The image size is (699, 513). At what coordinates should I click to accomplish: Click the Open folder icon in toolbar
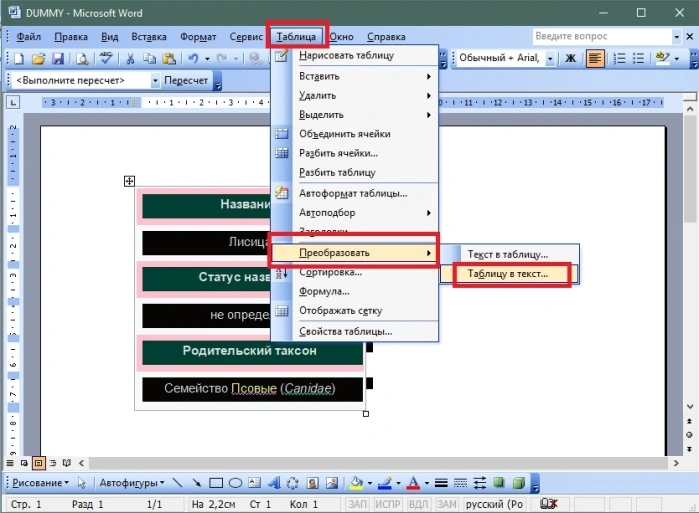(x=38, y=58)
